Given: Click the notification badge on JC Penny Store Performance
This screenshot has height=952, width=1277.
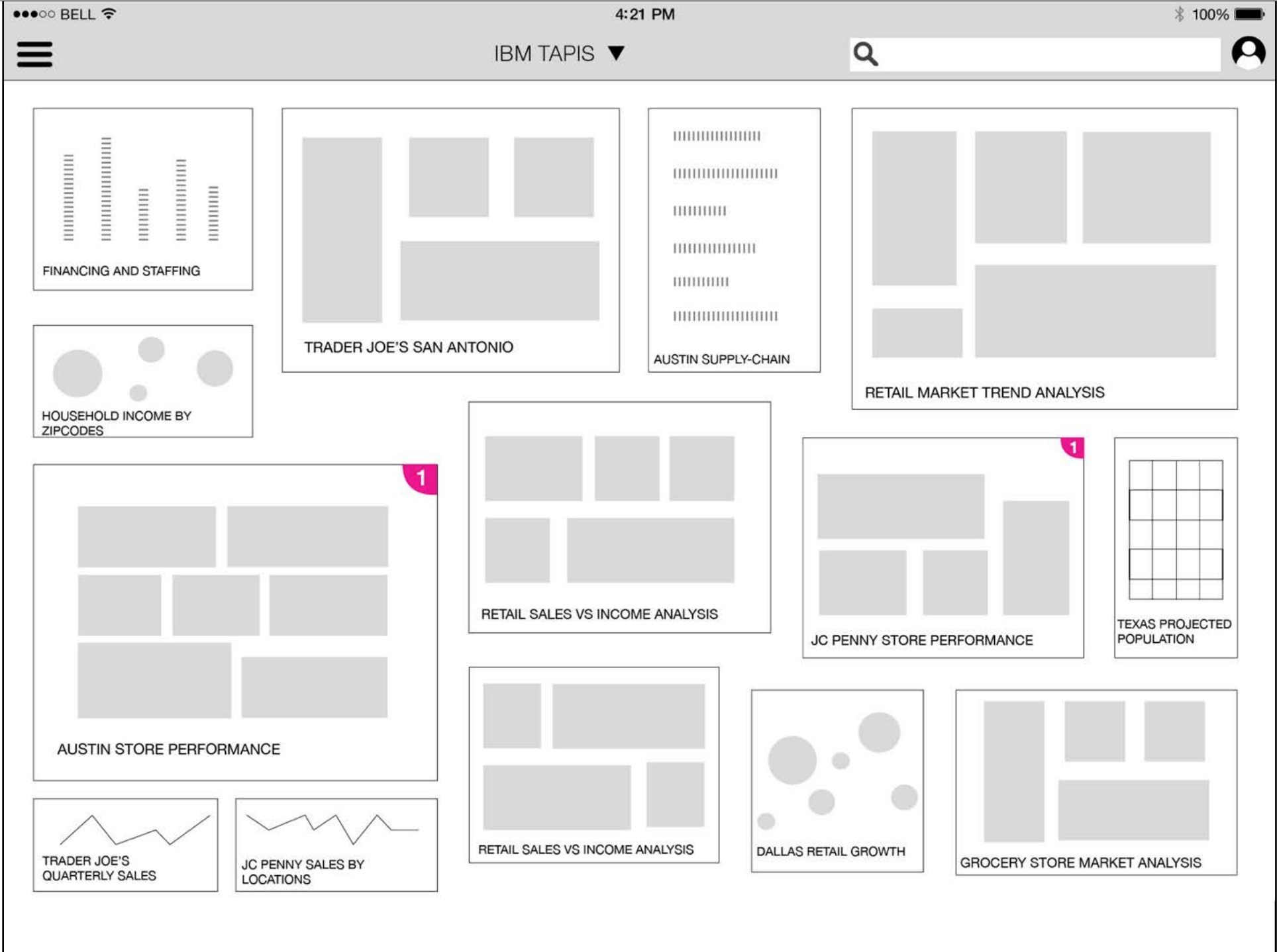Looking at the screenshot, I should click(x=1073, y=448).
